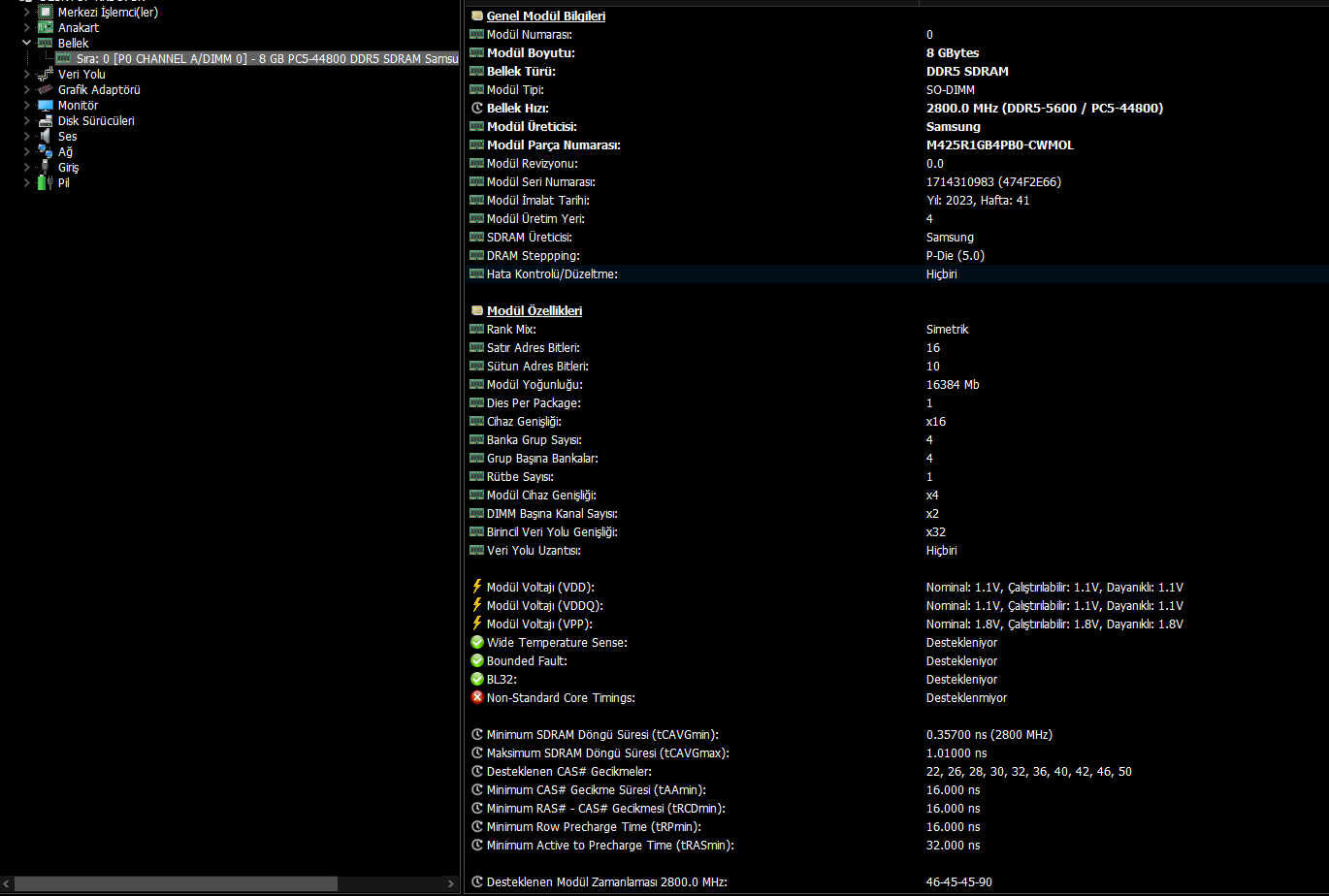
Task: Expand the Monitör tree node
Action: [x=26, y=106]
